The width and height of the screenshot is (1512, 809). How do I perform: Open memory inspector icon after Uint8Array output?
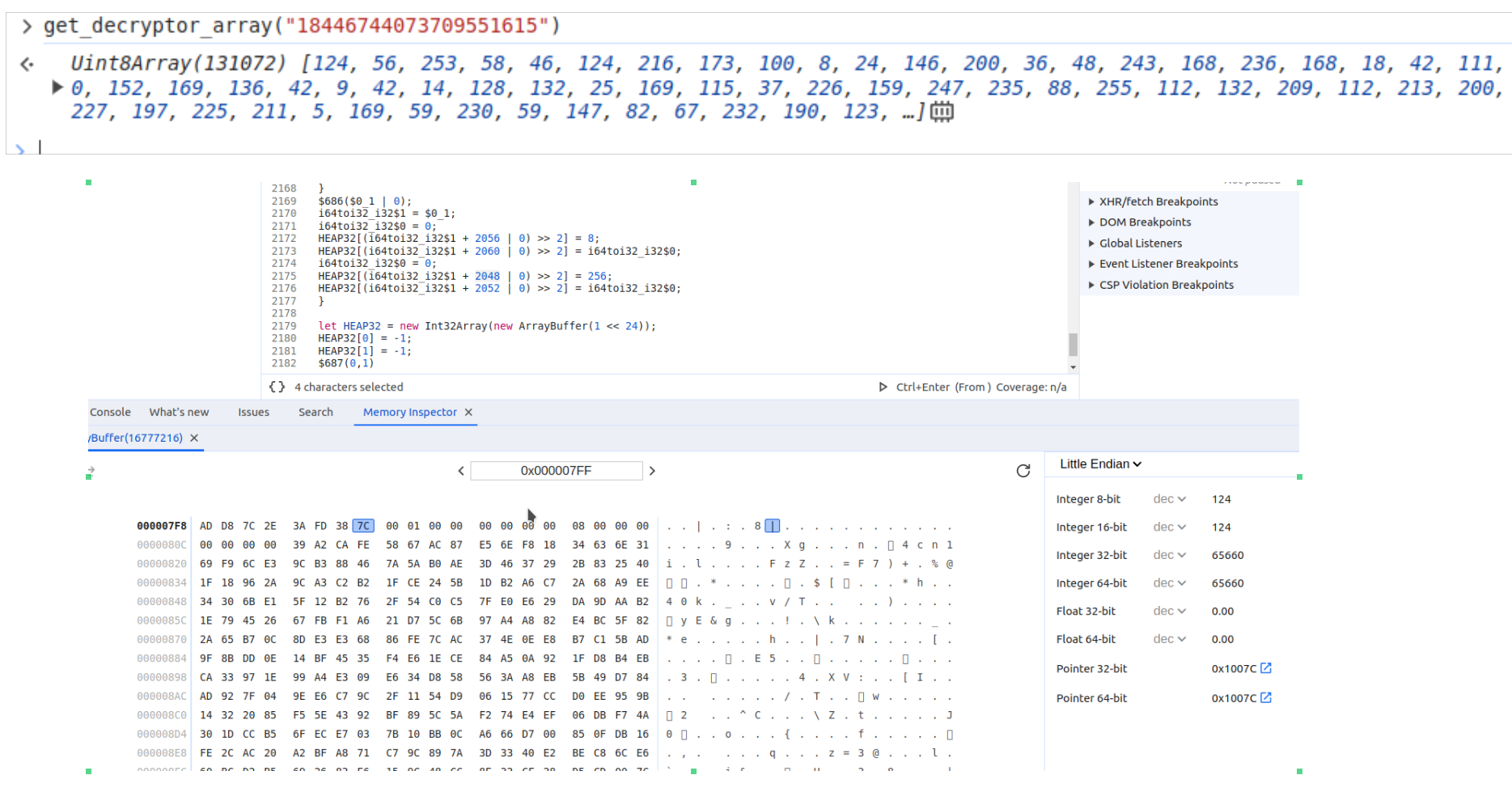942,112
